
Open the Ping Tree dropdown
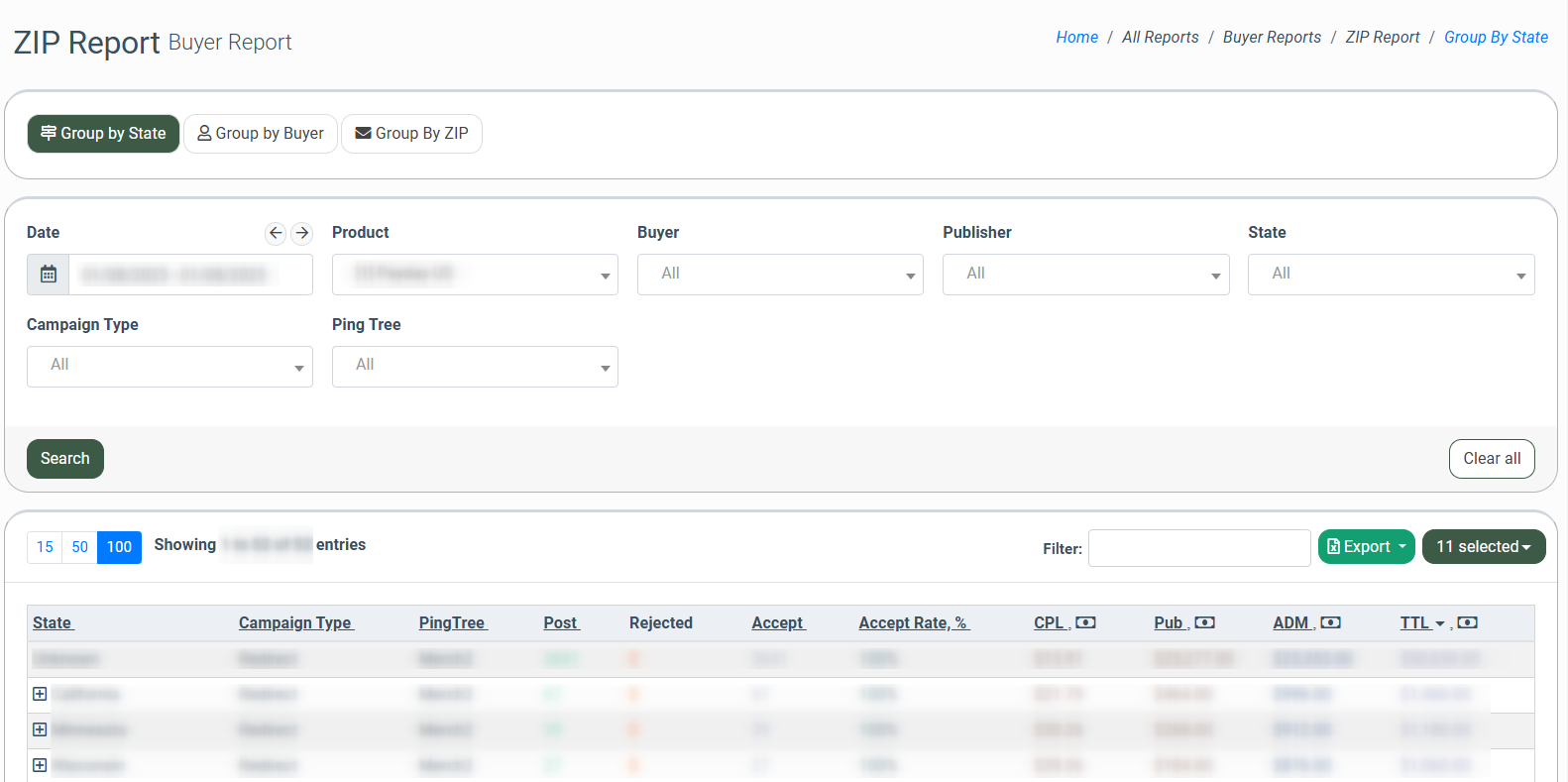pos(475,367)
